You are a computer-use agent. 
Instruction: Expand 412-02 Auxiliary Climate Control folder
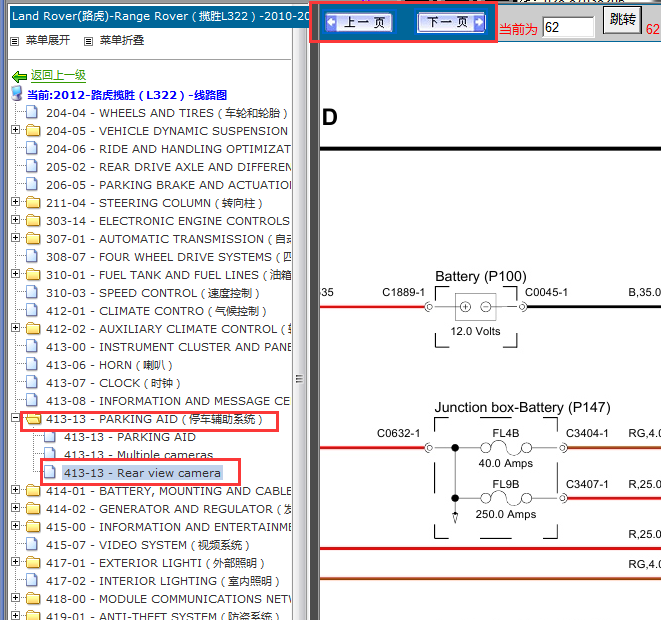(x=16, y=328)
